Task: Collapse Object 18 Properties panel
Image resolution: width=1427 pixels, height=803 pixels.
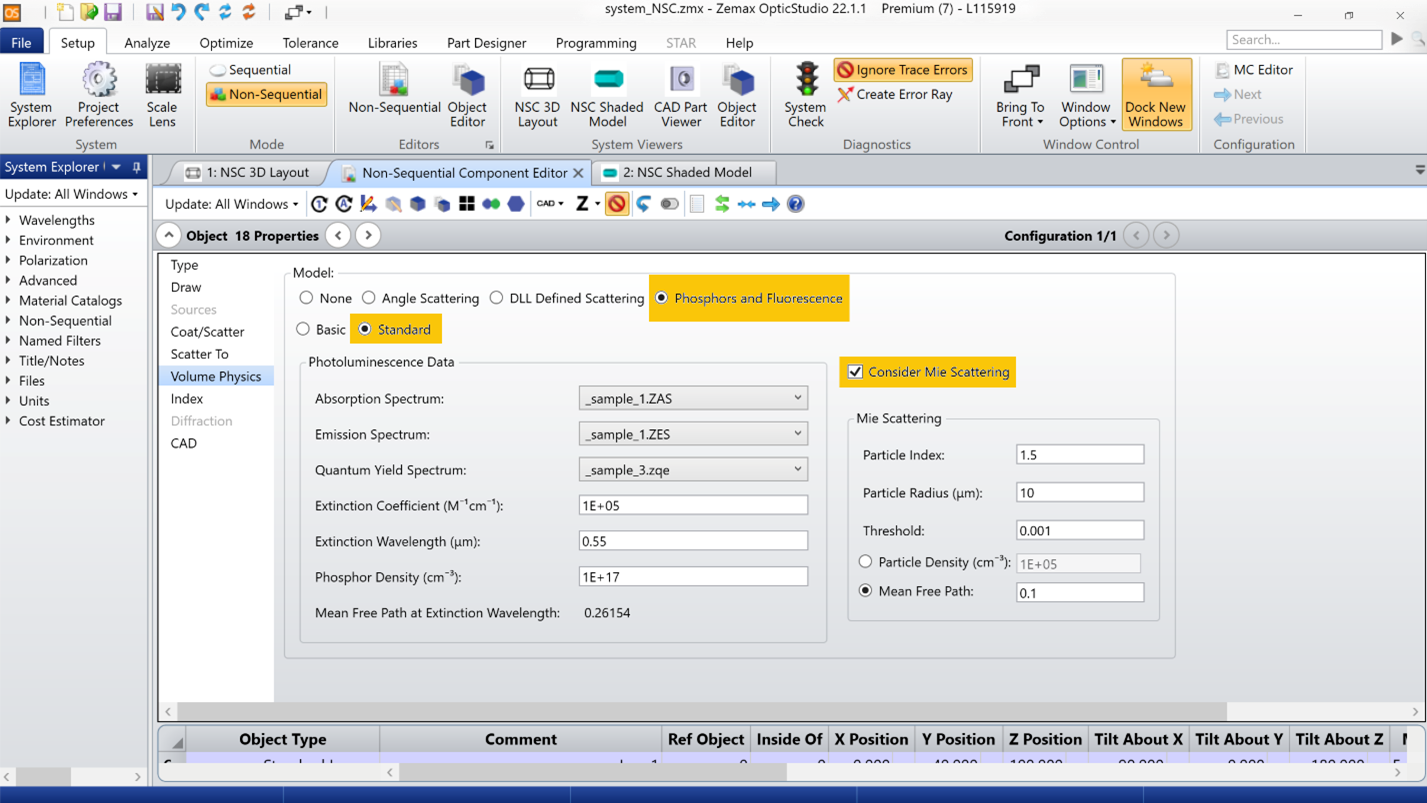Action: click(169, 236)
